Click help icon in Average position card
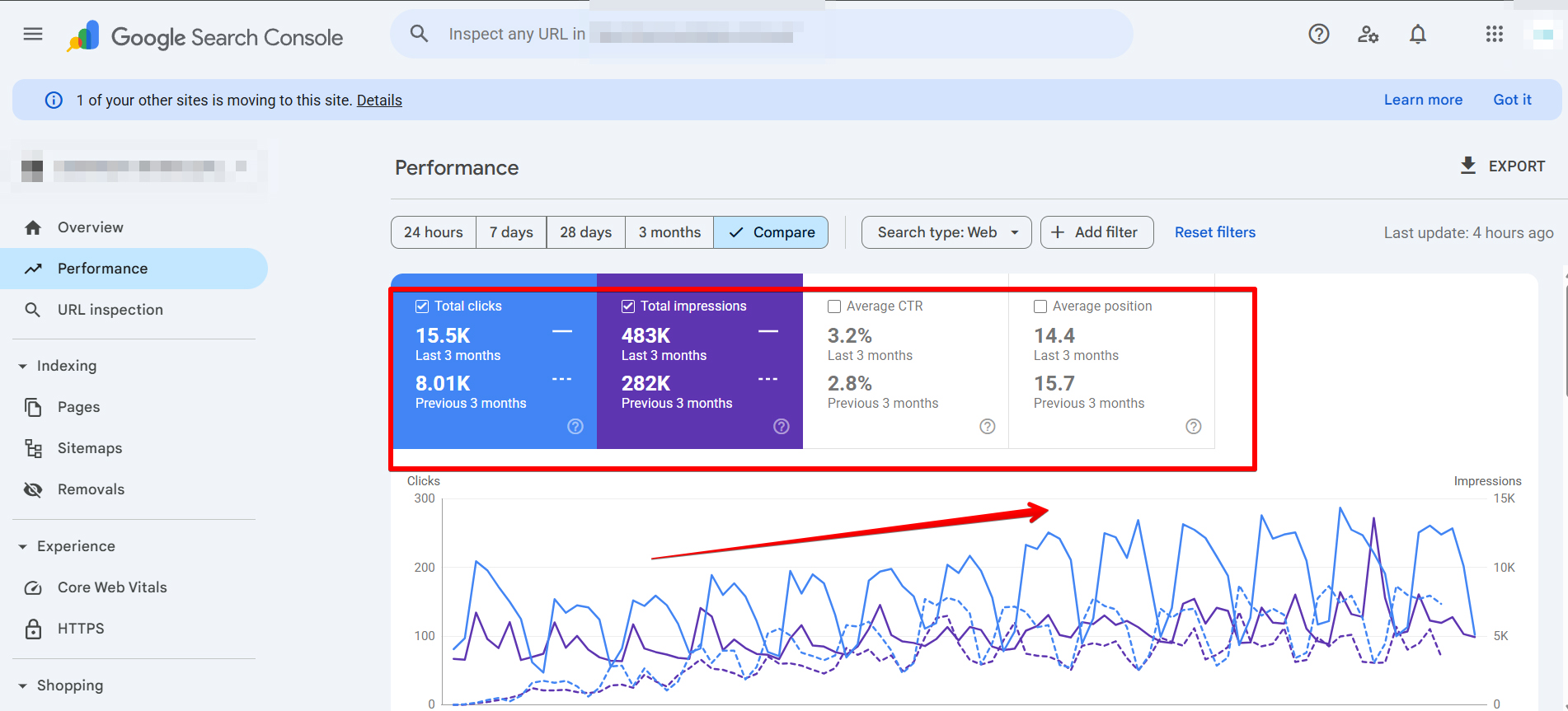The image size is (1568, 711). [x=1193, y=426]
